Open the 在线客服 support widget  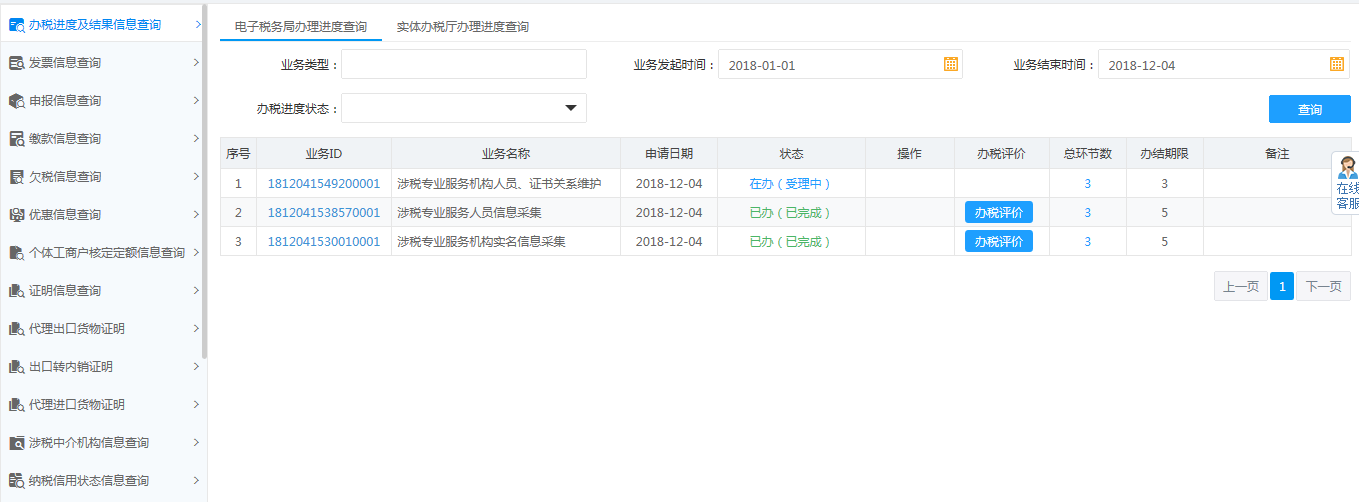point(1347,183)
